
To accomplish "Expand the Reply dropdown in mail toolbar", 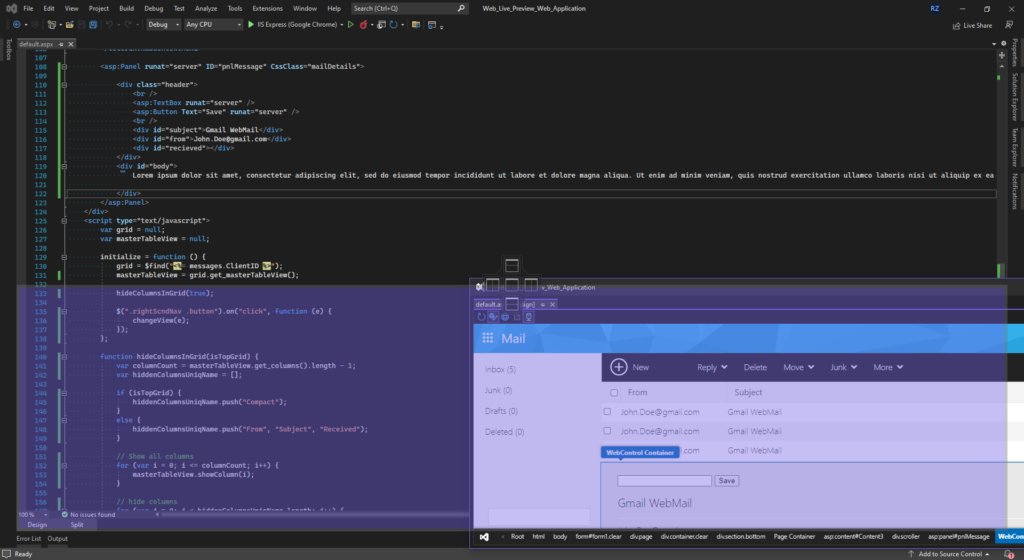I will pyautogui.click(x=724, y=367).
